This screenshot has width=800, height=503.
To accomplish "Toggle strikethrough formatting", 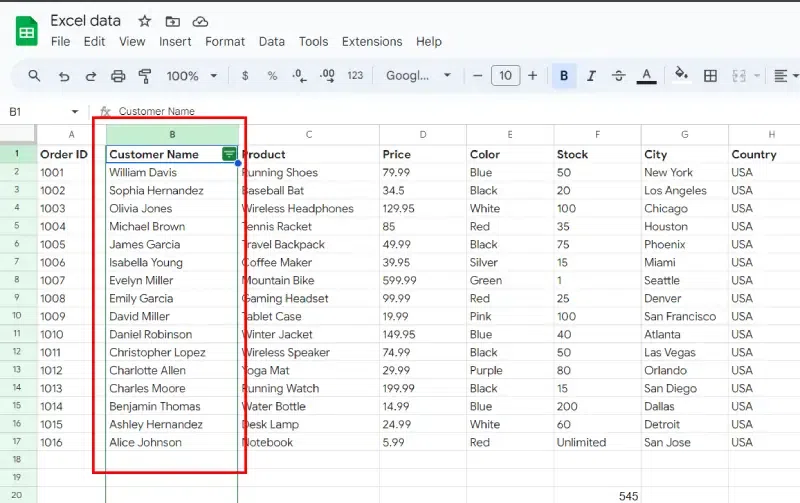I will click(618, 76).
